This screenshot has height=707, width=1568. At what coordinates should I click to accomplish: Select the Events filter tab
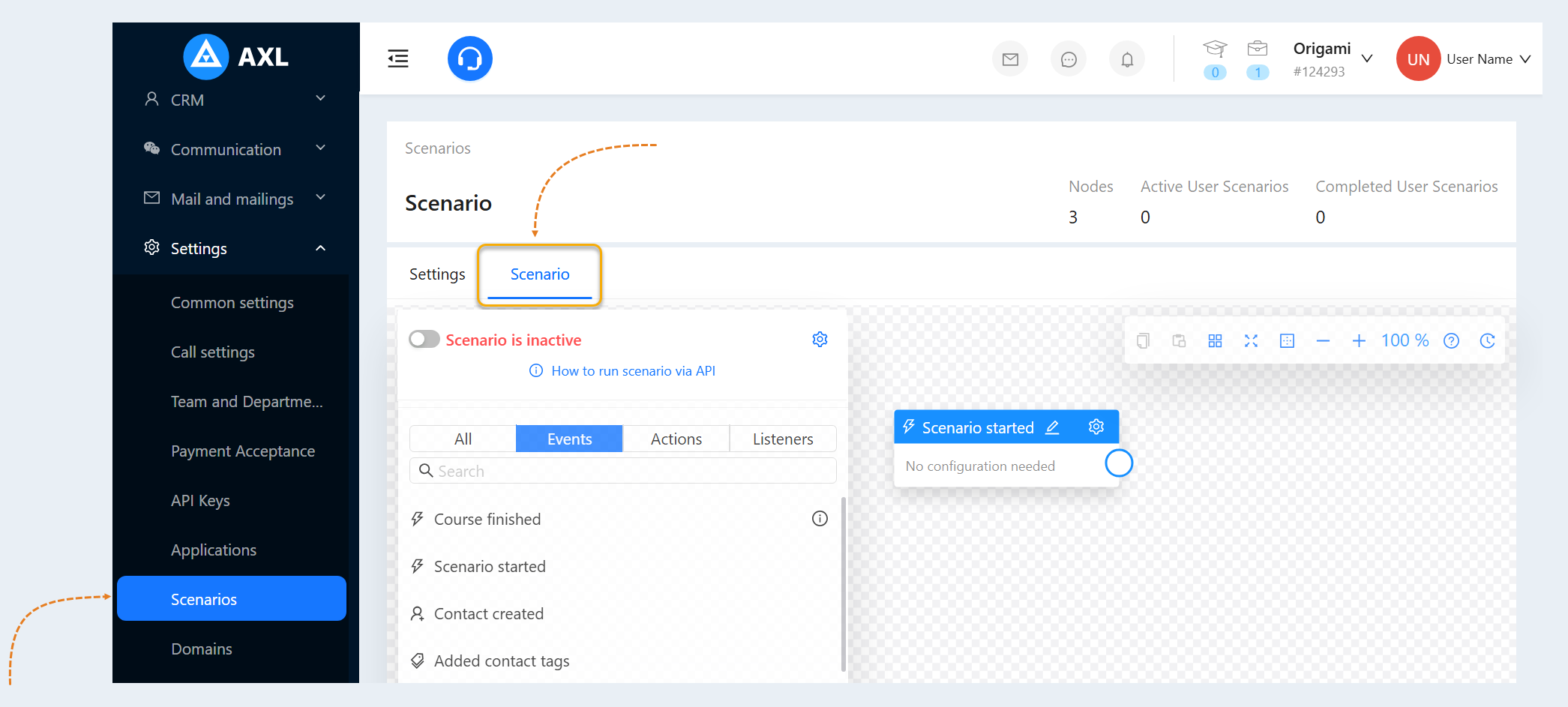point(570,439)
